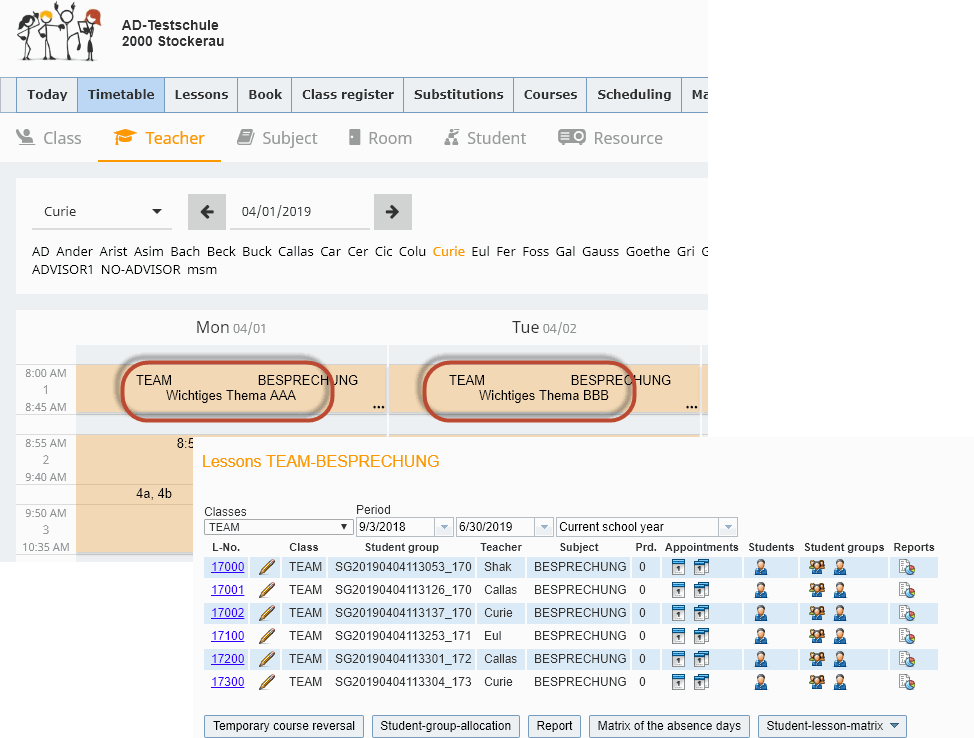Open second appointment icon for lesson 17100
The width and height of the screenshot is (974, 738).
click(x=701, y=636)
